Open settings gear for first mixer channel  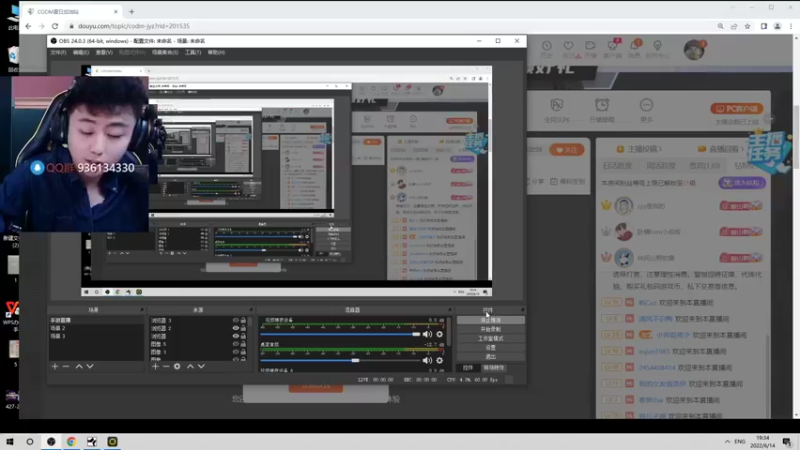coord(440,334)
